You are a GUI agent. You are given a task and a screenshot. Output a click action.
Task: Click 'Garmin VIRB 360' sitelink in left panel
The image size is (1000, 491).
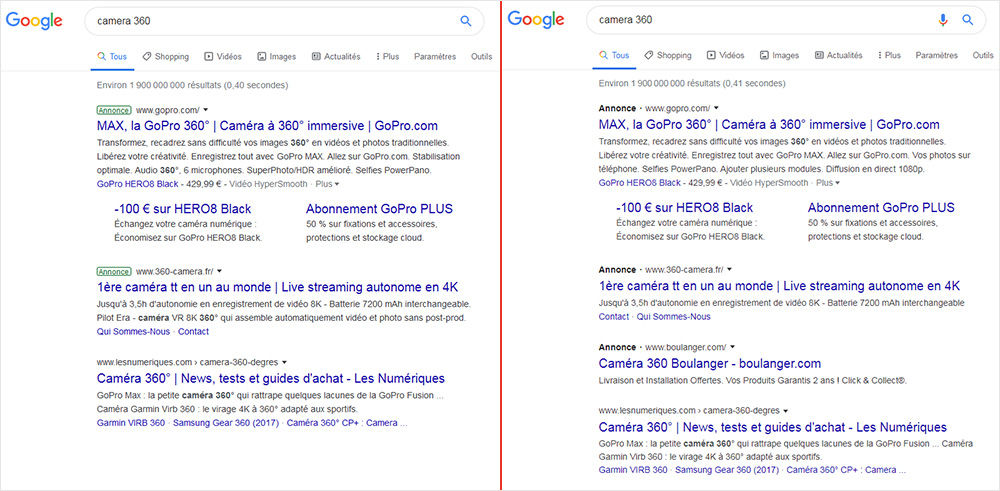pos(131,423)
